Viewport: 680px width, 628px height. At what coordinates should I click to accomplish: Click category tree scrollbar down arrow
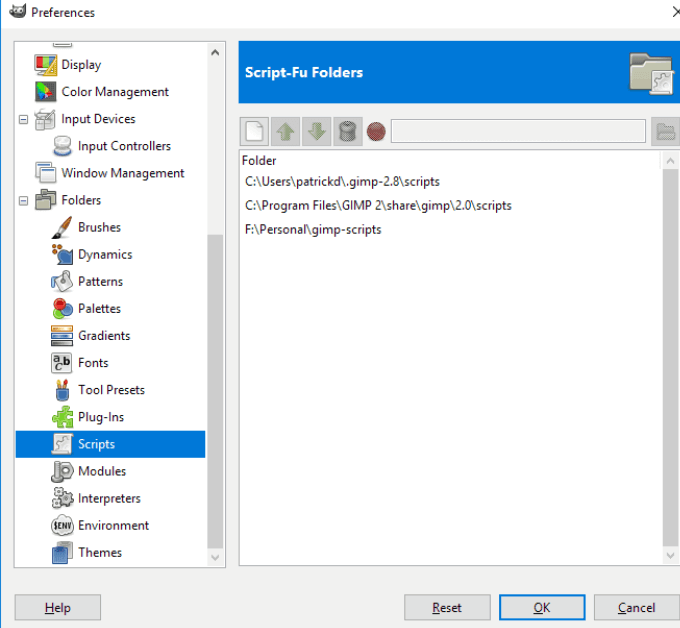[x=215, y=557]
